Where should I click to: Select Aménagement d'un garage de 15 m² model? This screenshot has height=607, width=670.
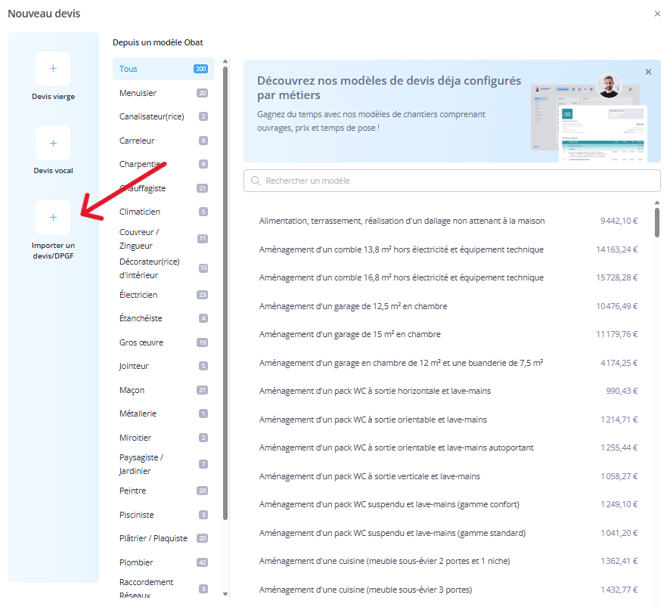(350, 334)
